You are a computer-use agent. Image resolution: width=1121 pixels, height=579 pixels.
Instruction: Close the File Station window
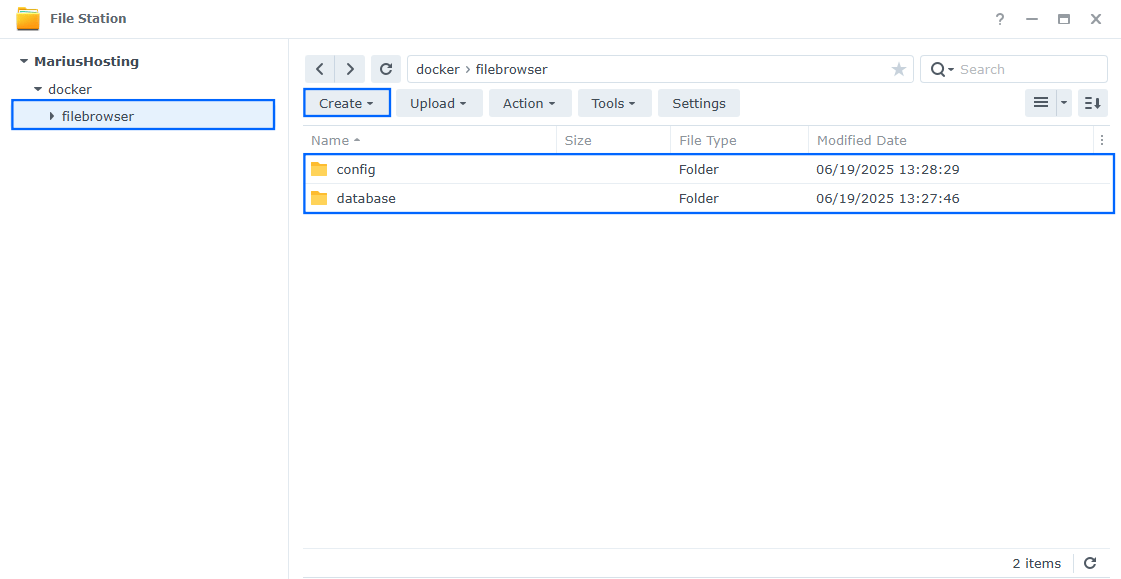click(x=1096, y=19)
